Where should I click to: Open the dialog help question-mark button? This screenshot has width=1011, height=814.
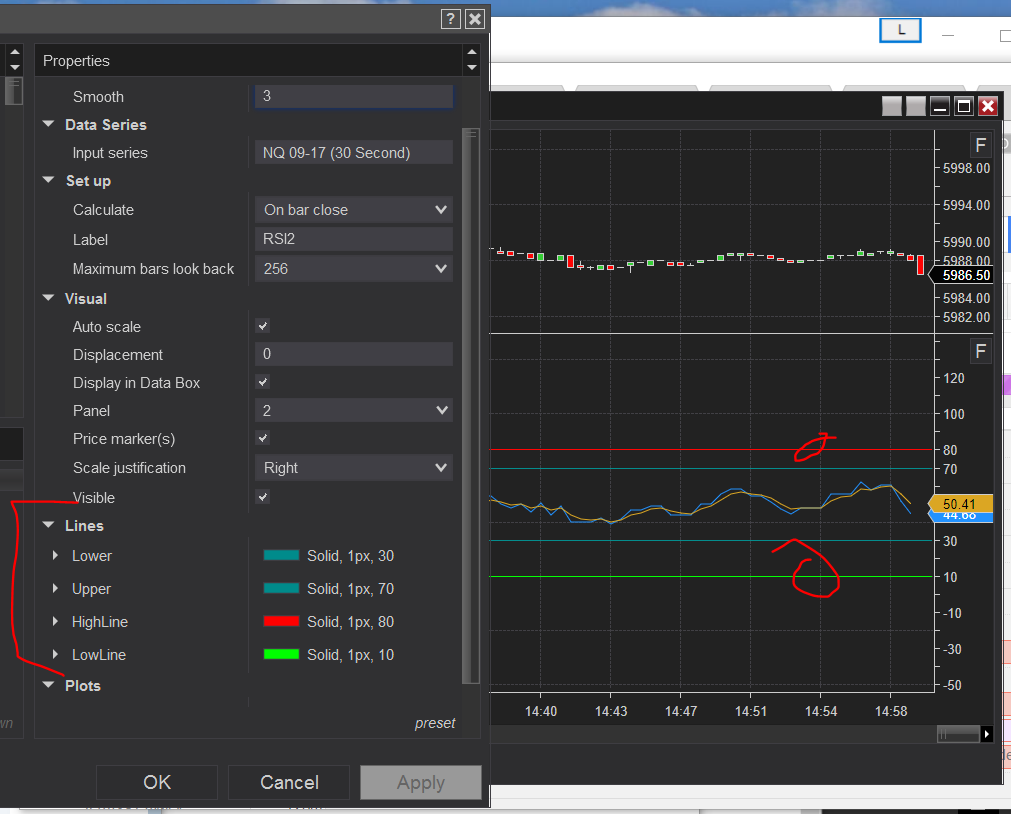[x=451, y=19]
